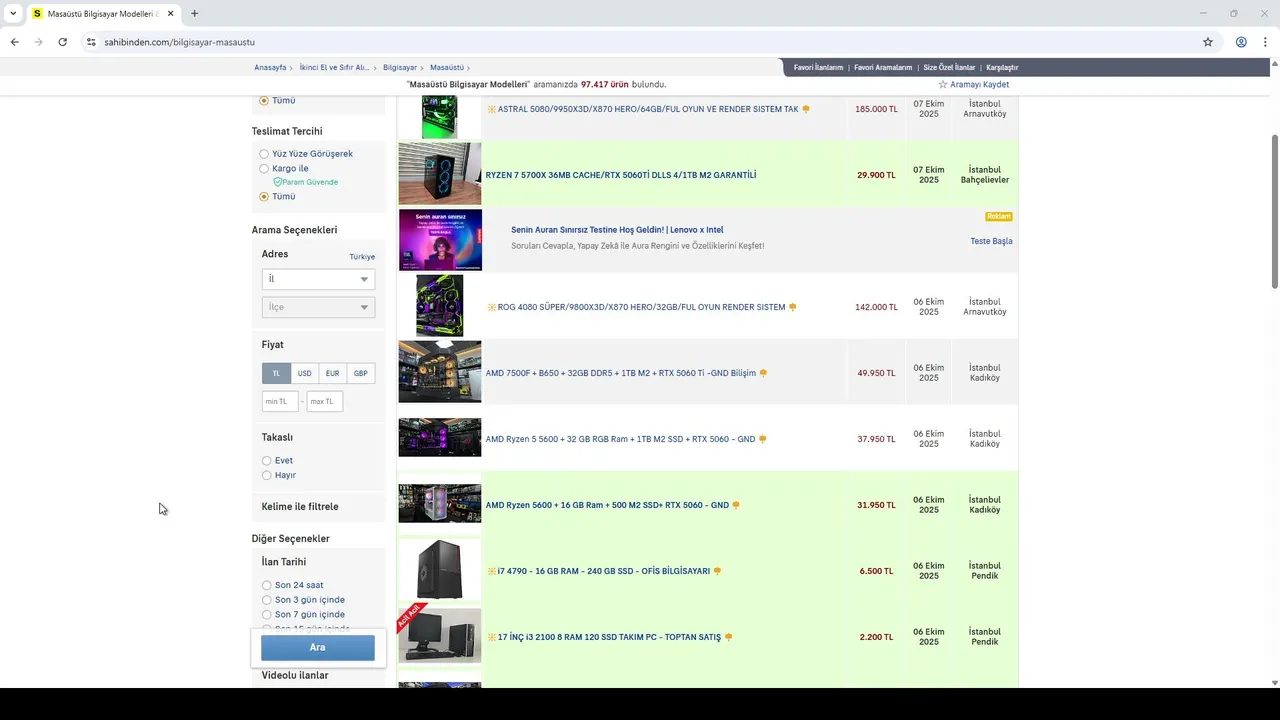Select Son 24 saat listing date

266,585
